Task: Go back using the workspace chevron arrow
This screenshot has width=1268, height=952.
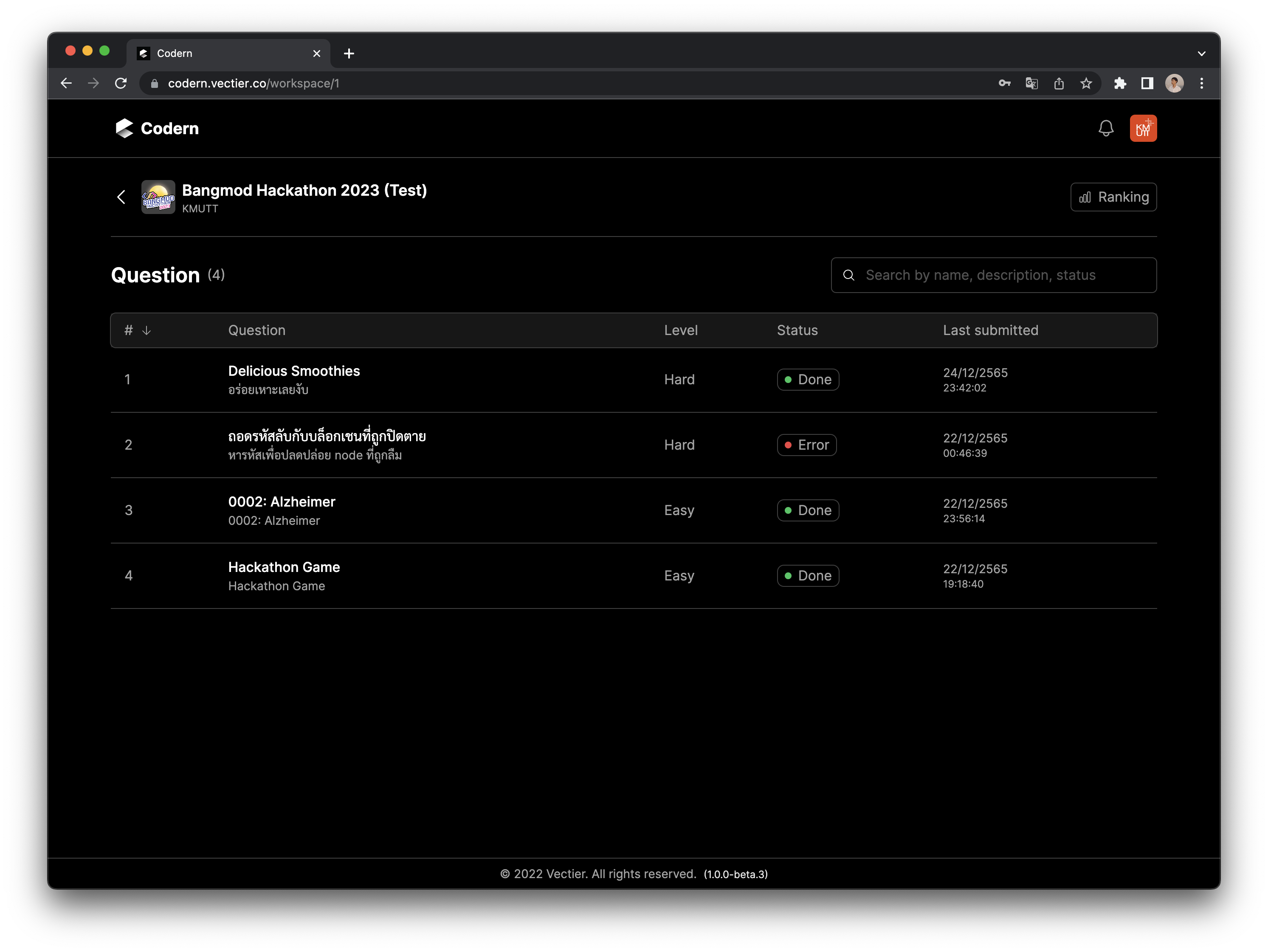Action: [x=121, y=197]
